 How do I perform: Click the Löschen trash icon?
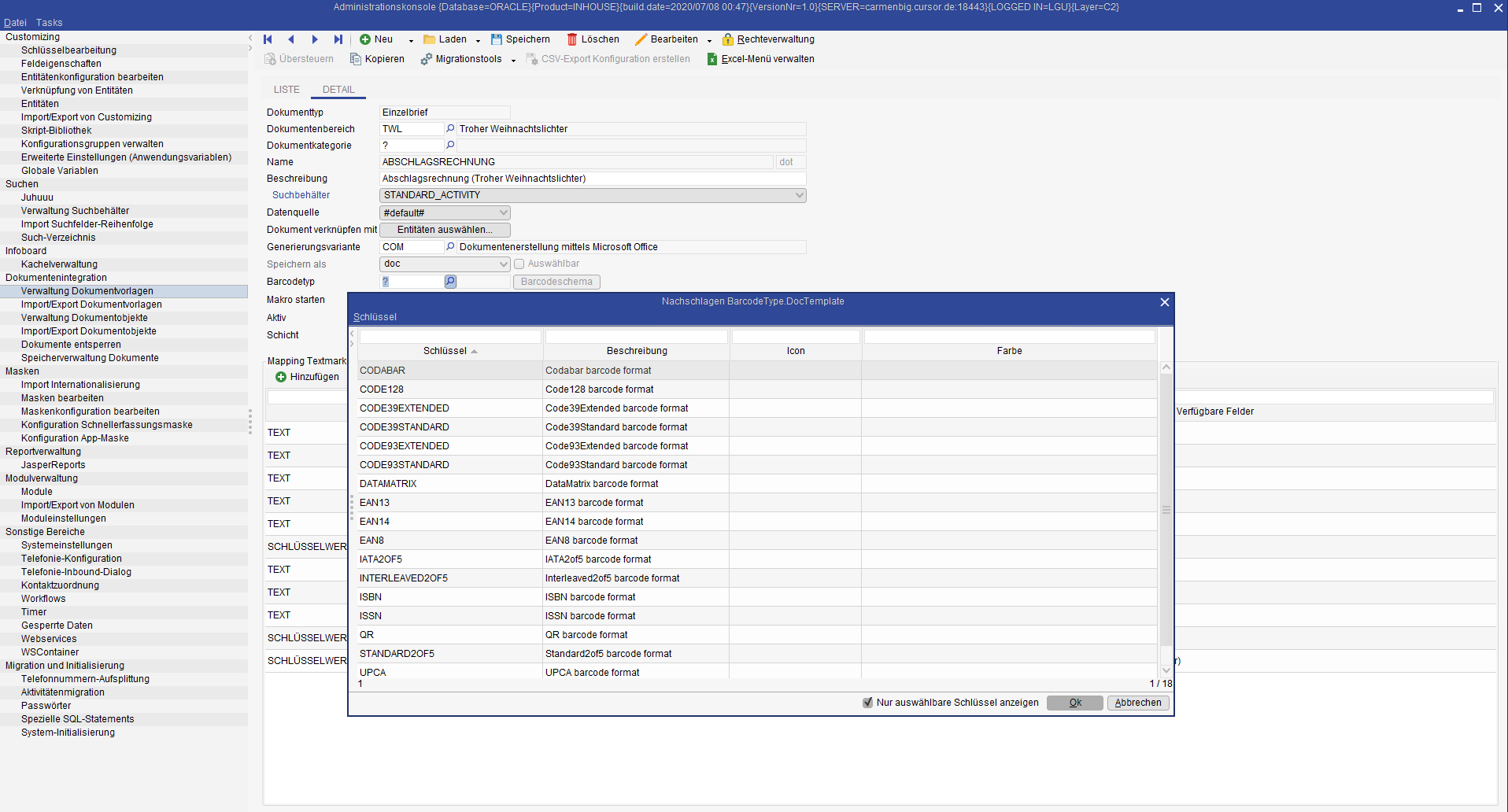pyautogui.click(x=572, y=39)
